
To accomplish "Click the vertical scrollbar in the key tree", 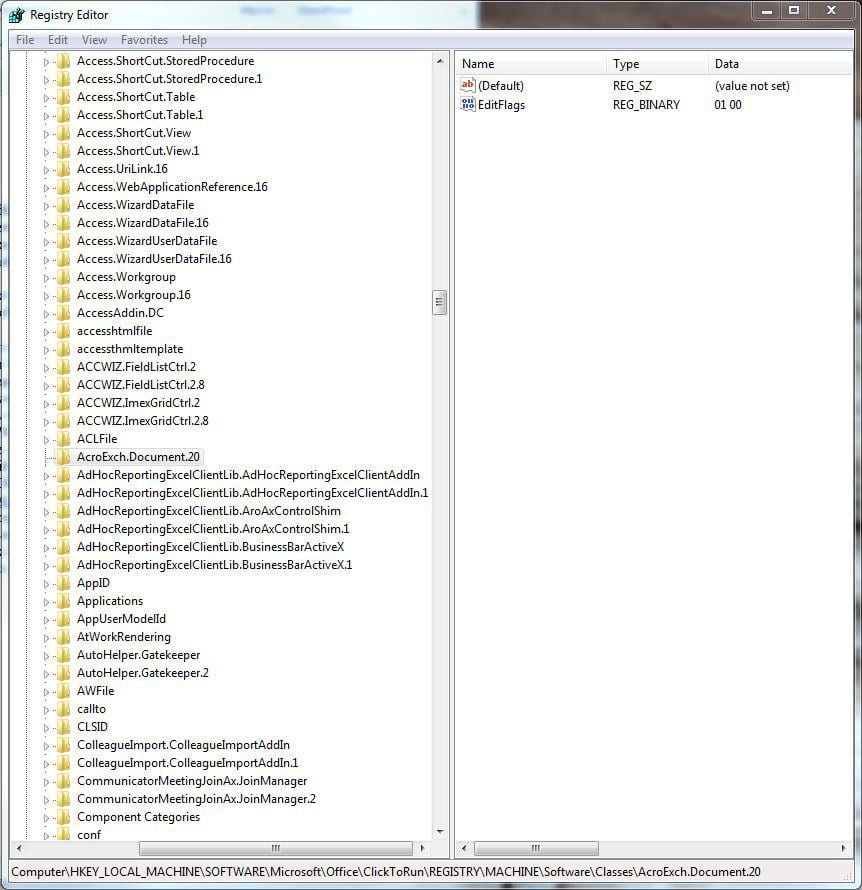I will pyautogui.click(x=440, y=302).
